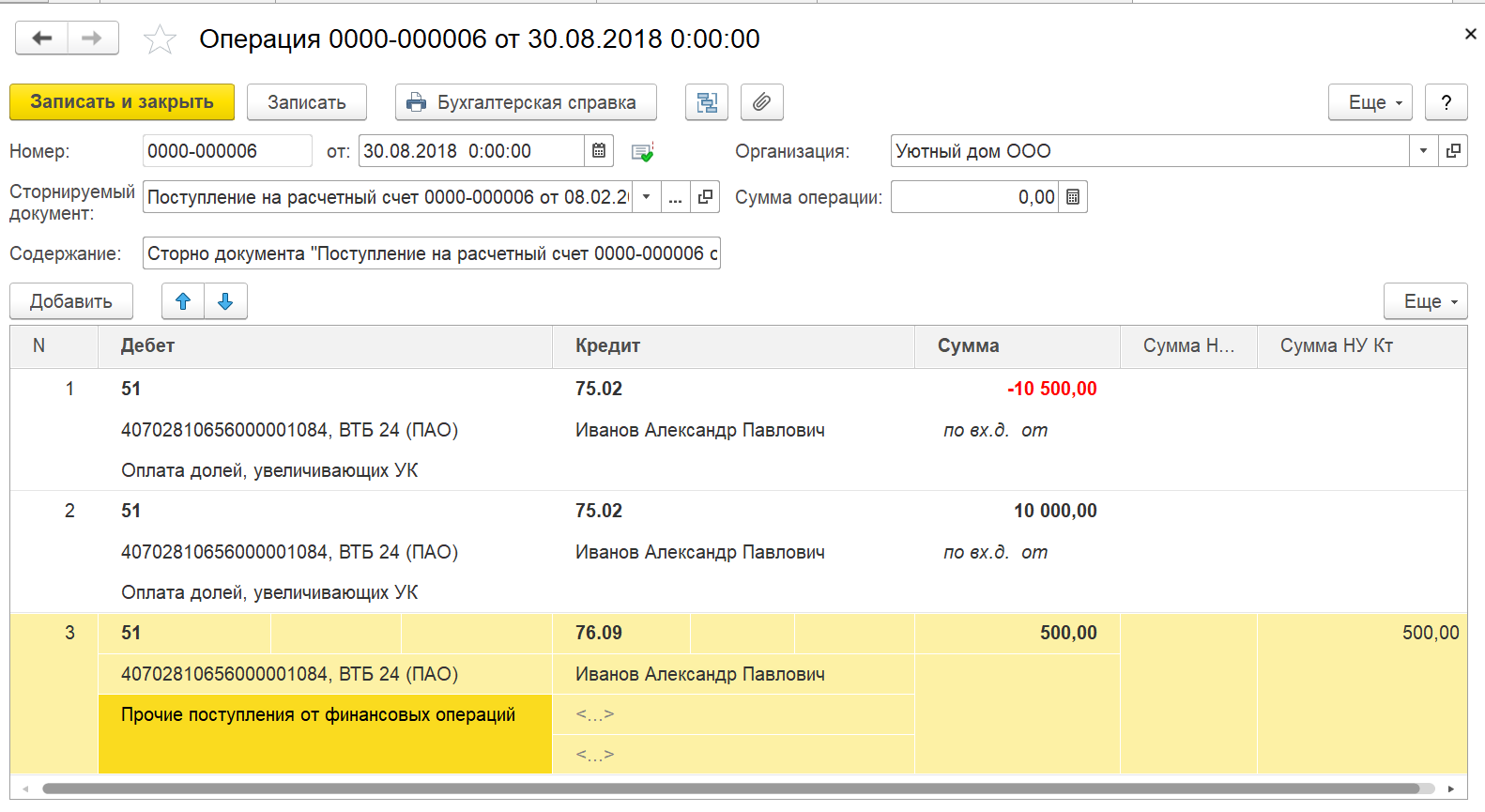This screenshot has height=812, width=1485.
Task: Click the back navigation arrow
Action: coord(41,38)
